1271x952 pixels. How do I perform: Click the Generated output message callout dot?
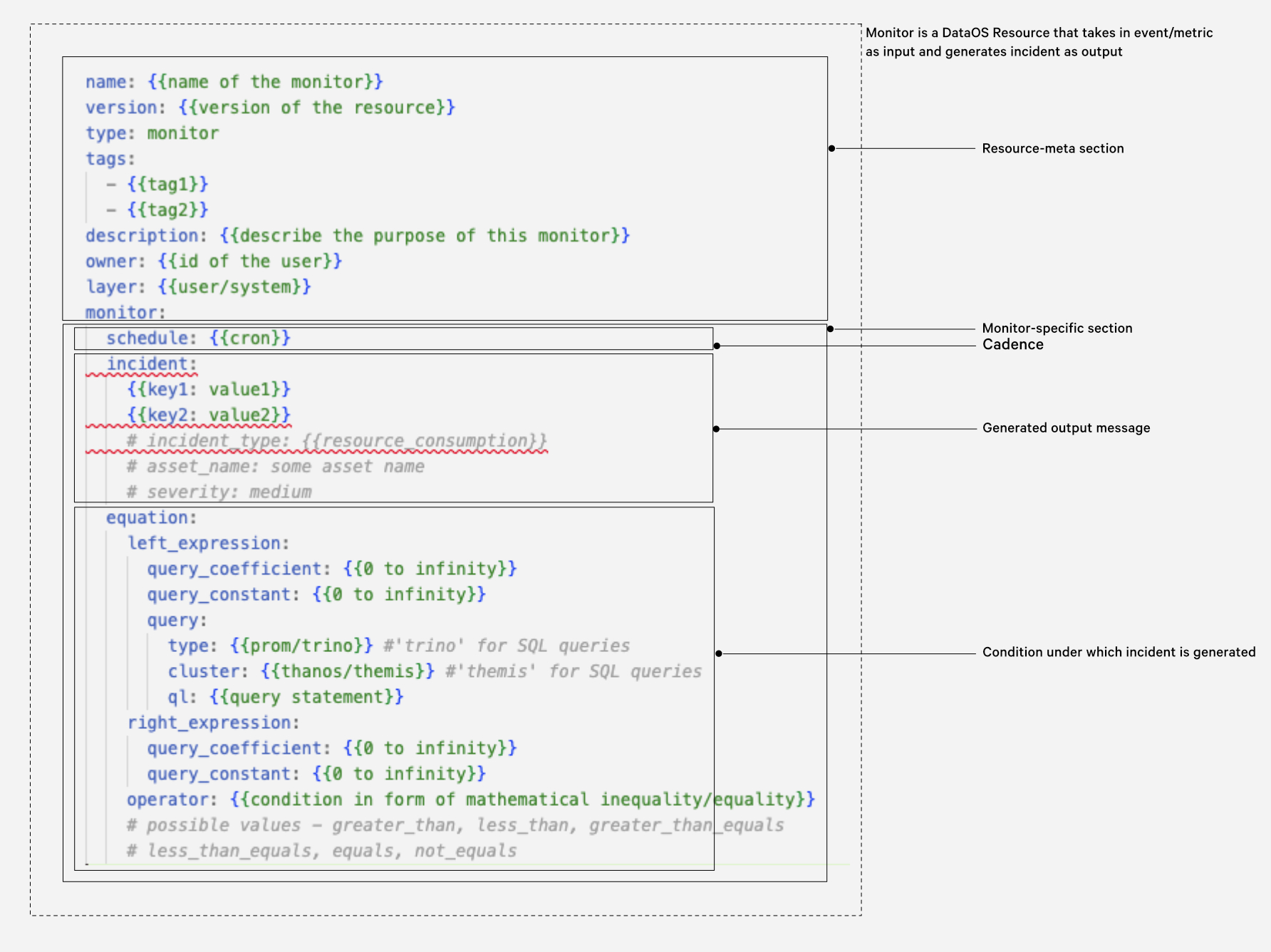tap(716, 429)
